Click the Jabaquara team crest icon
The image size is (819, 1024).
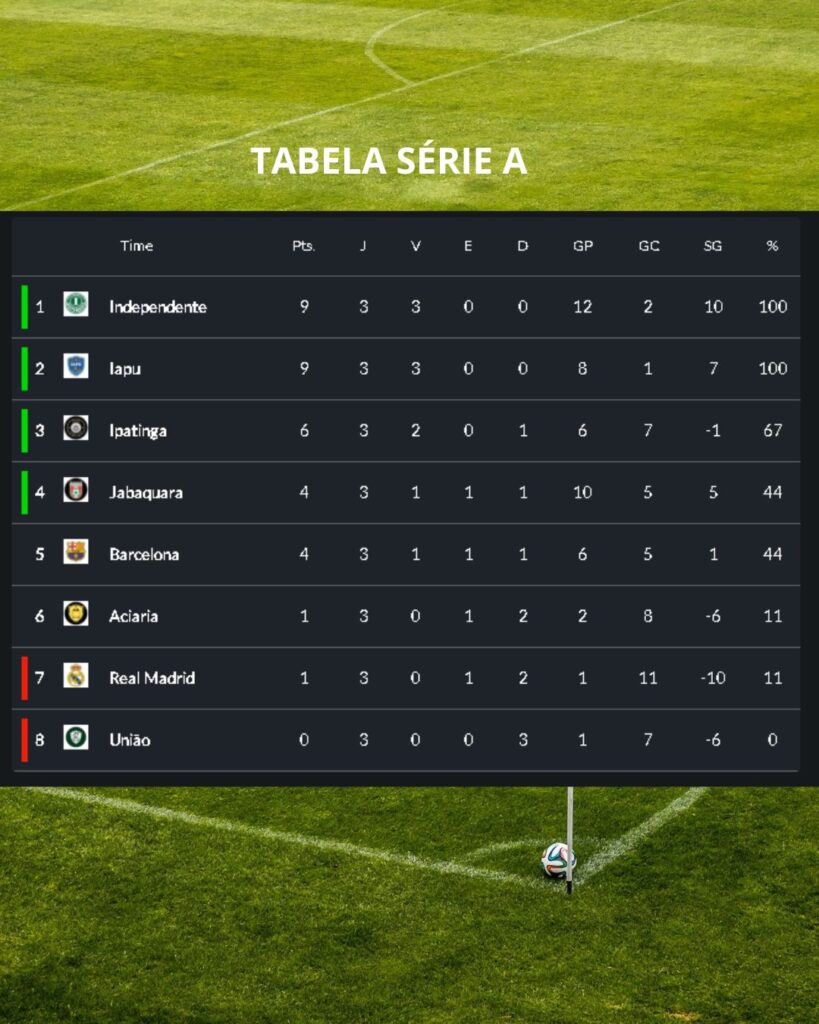click(x=76, y=490)
